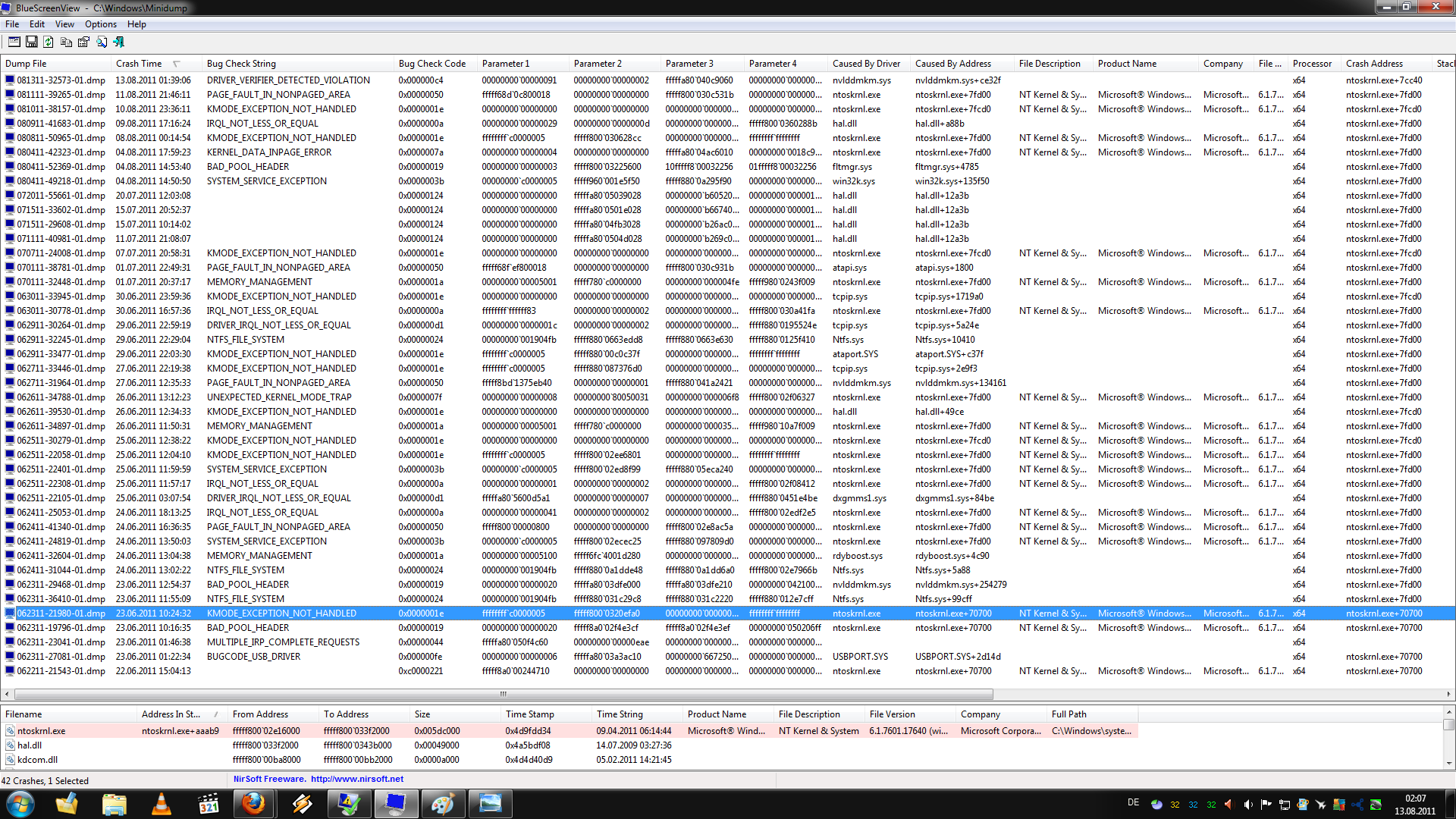Click the Save Selected Items floppy icon
1456x819 pixels.
pos(31,42)
